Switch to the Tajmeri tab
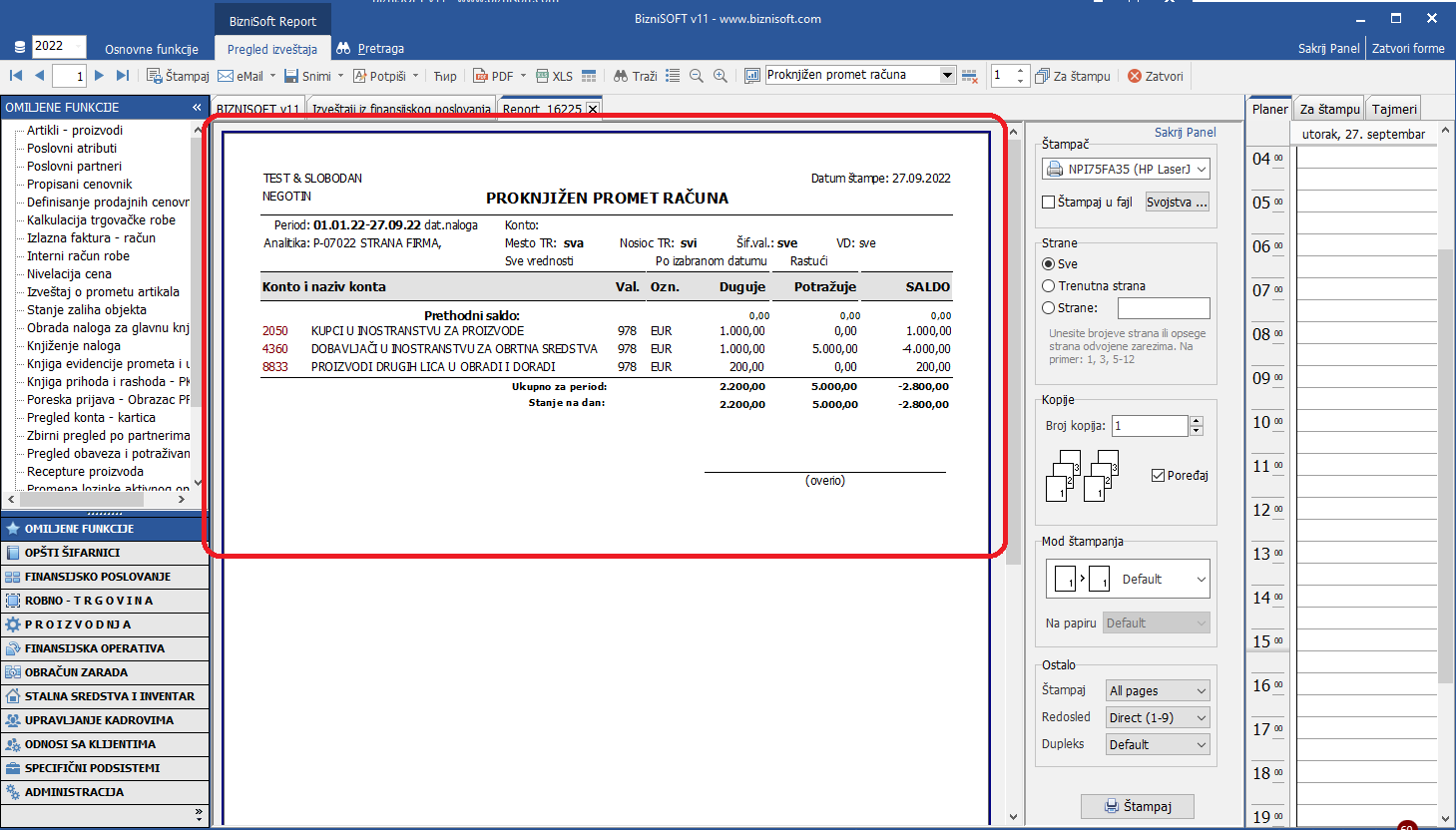Viewport: 1456px width, 830px height. tap(1393, 110)
